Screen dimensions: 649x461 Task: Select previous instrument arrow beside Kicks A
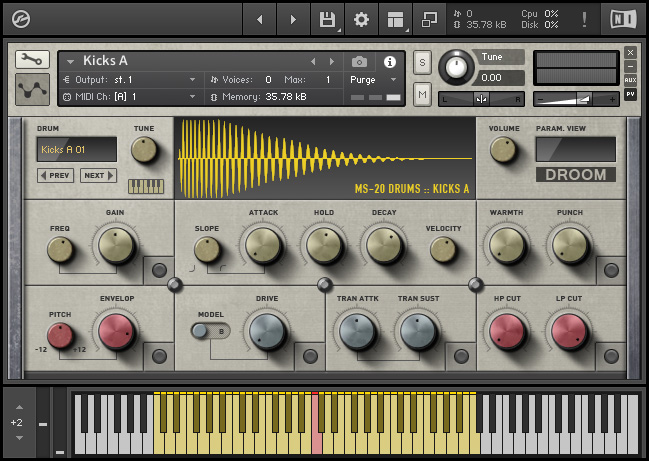(x=313, y=62)
